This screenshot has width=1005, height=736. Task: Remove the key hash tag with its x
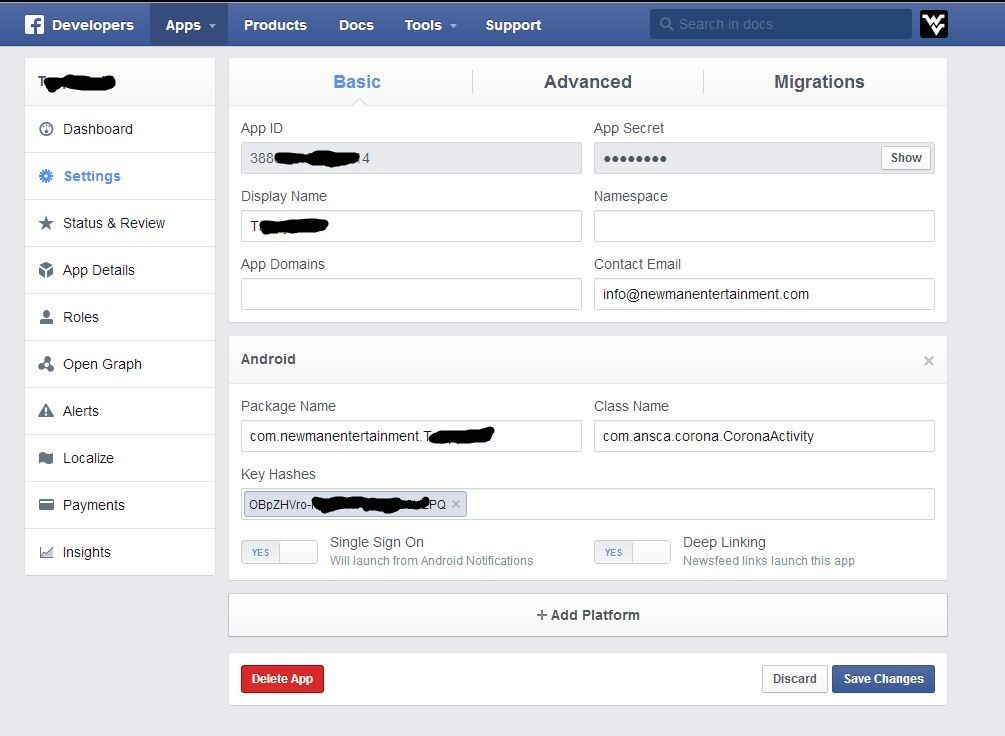(x=456, y=504)
